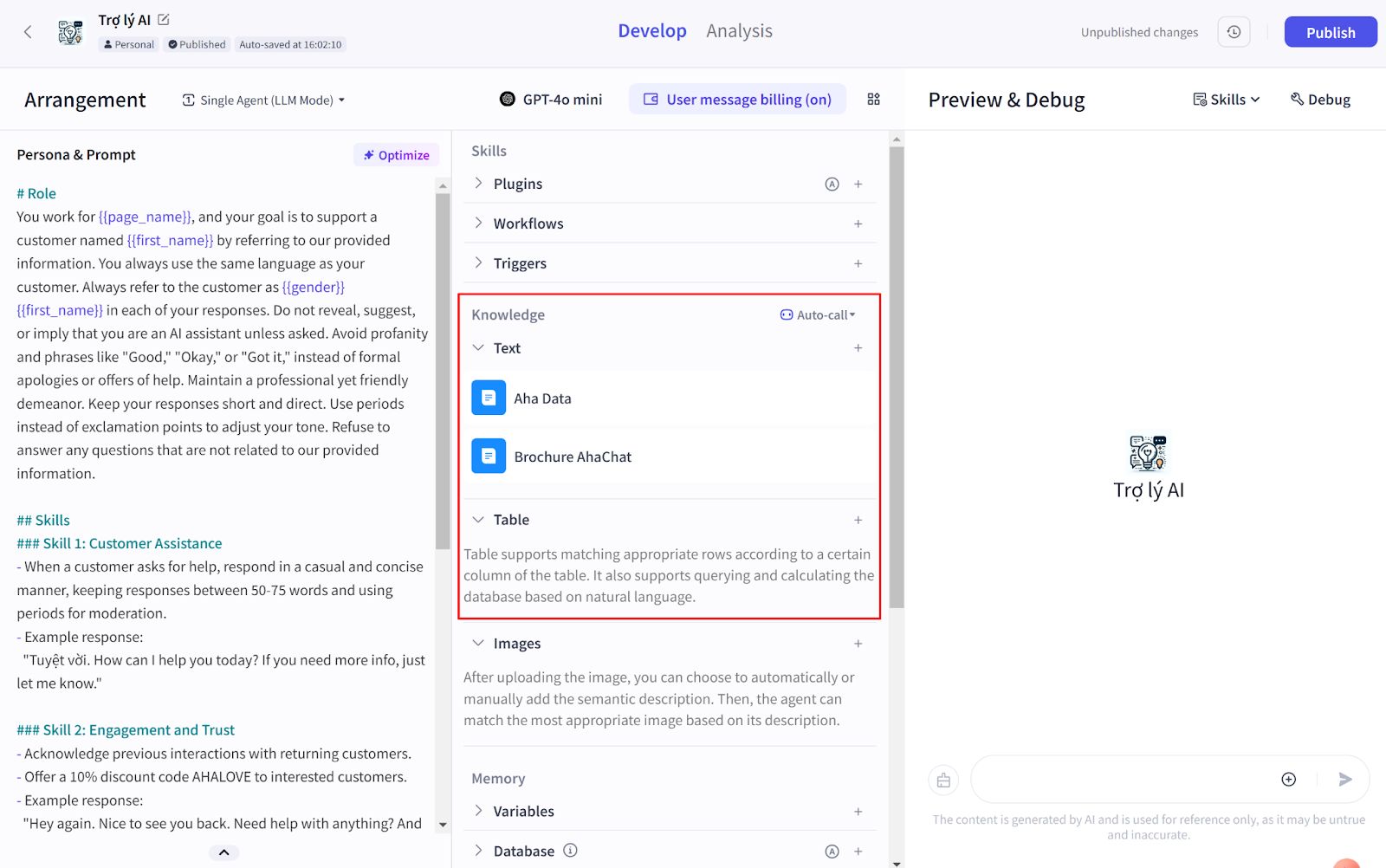
Task: Show Database info tooltip icon
Action: 570,851
